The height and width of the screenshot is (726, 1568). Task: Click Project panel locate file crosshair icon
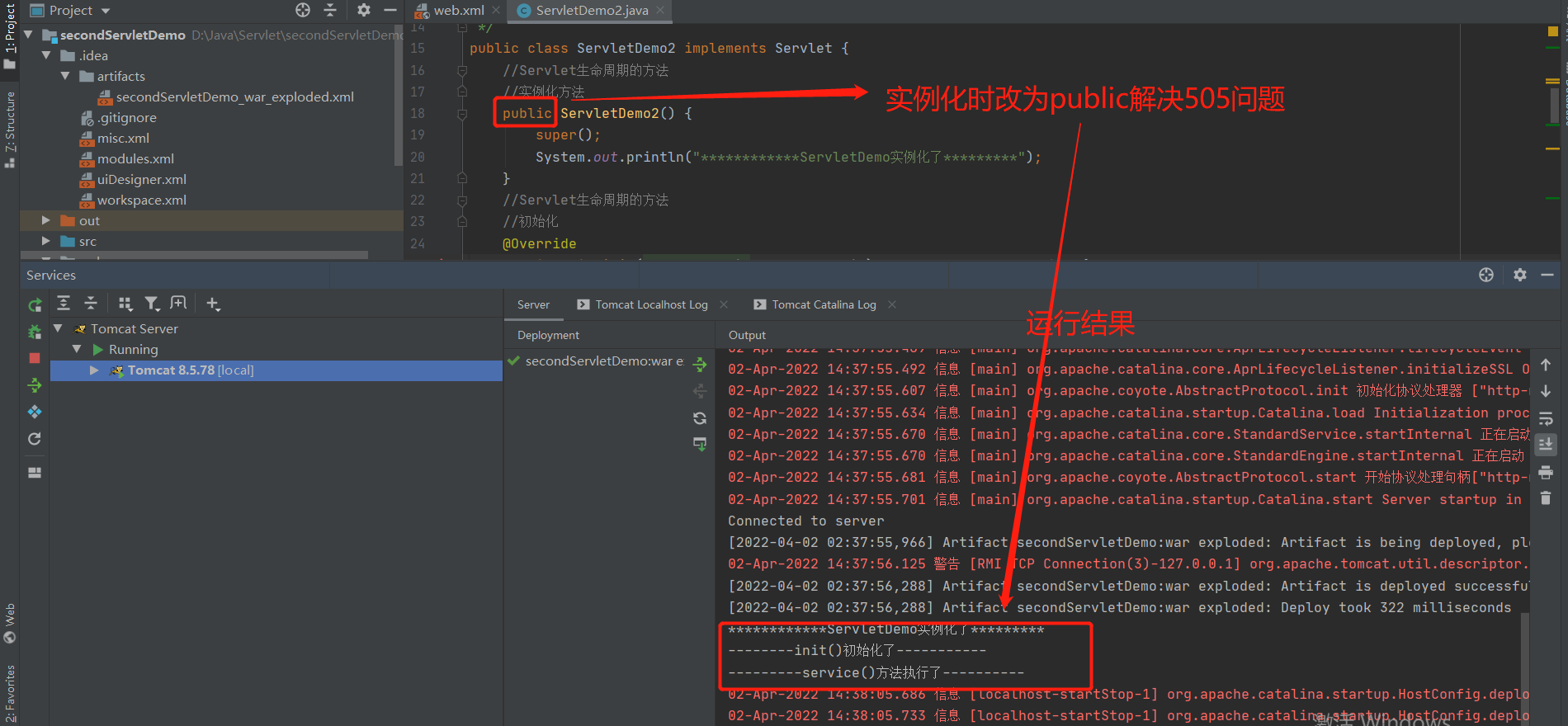303,10
